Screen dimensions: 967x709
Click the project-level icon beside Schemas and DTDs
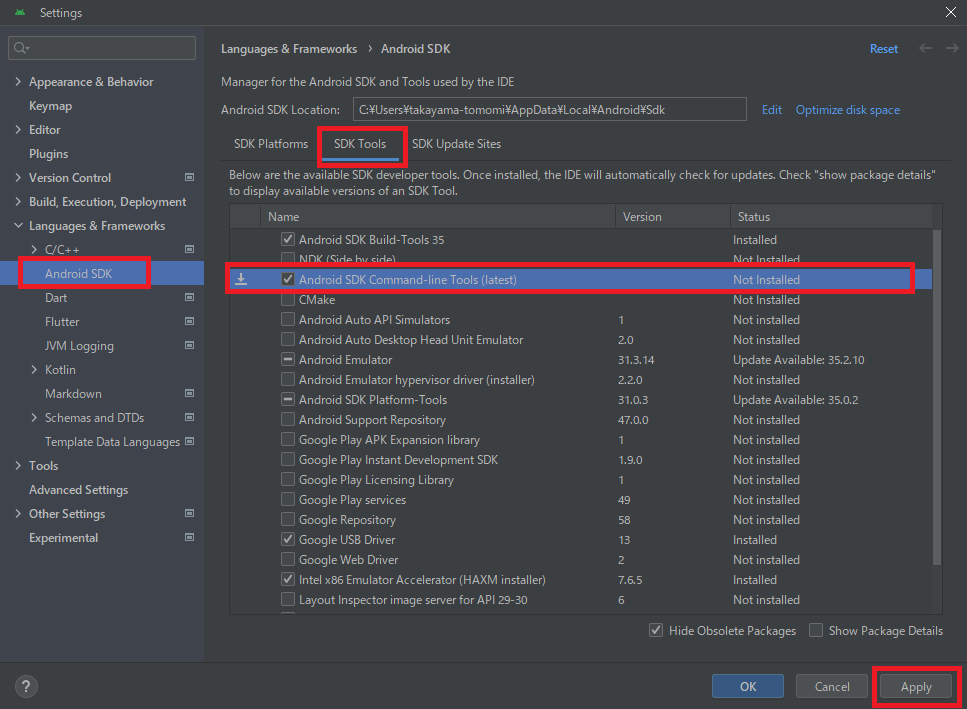pos(189,417)
